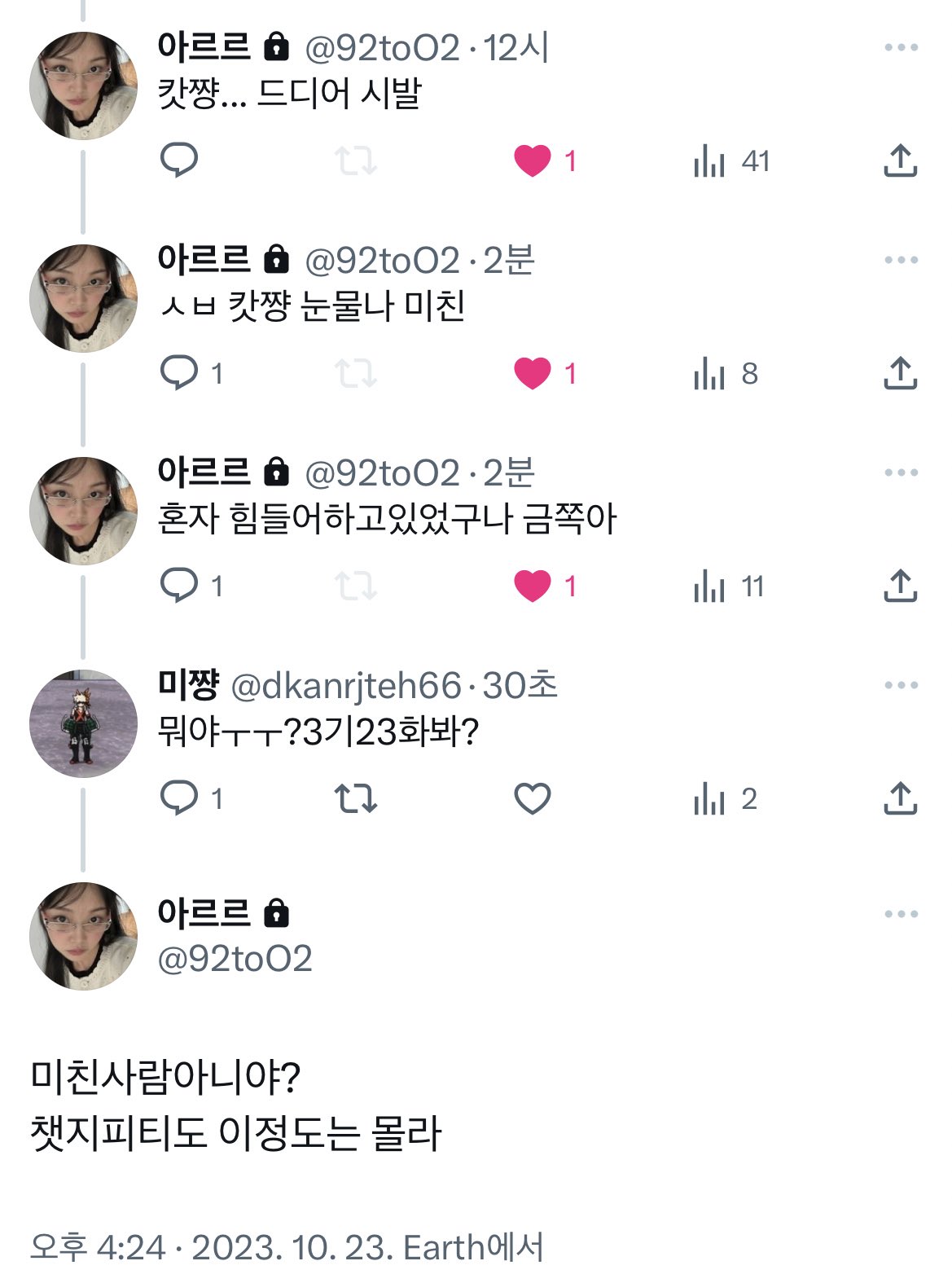
Task: Open 미쨩's profile via @dkanrjteh66 handle
Action: pos(346,686)
